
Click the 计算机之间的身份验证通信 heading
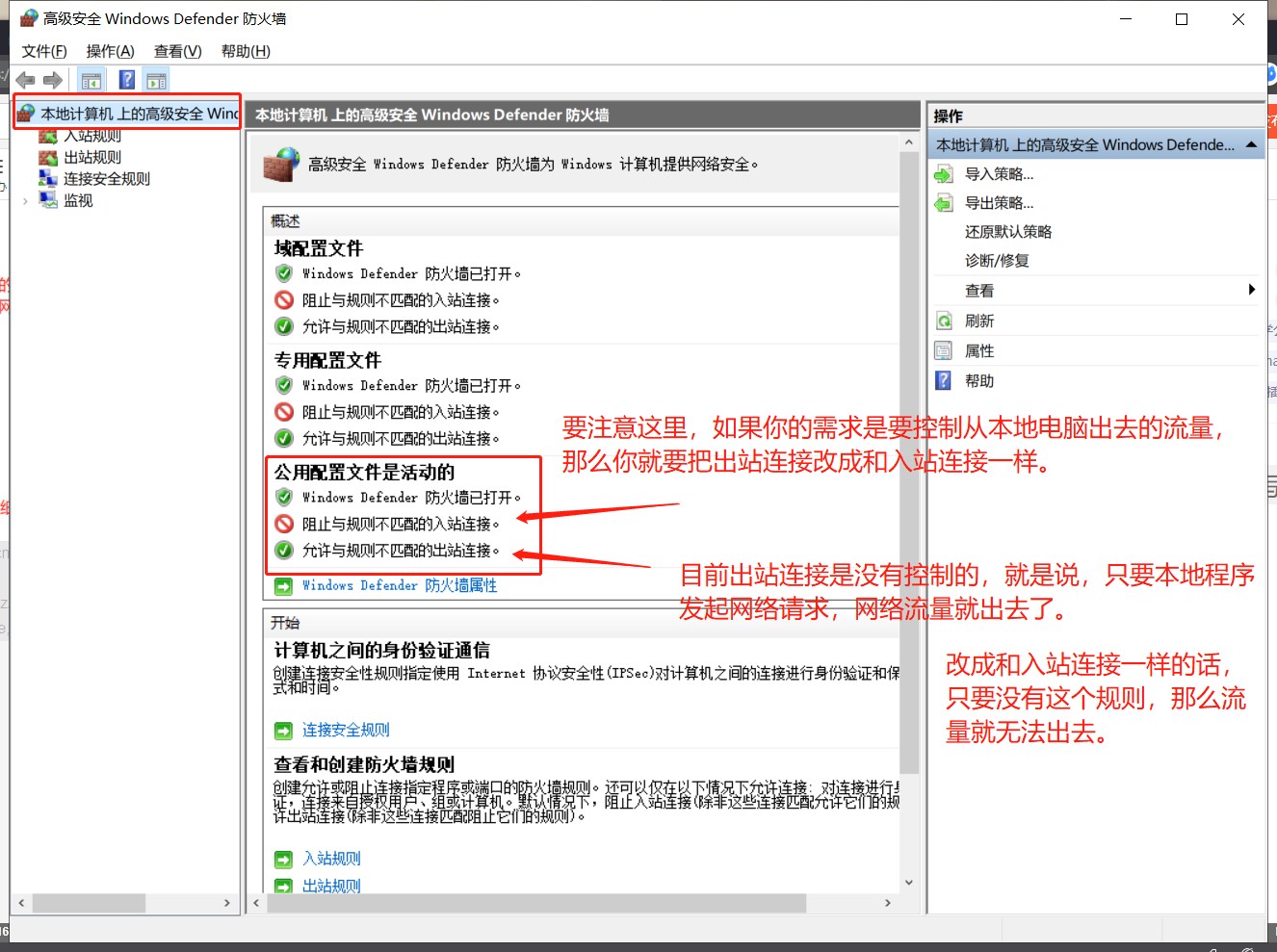[381, 650]
